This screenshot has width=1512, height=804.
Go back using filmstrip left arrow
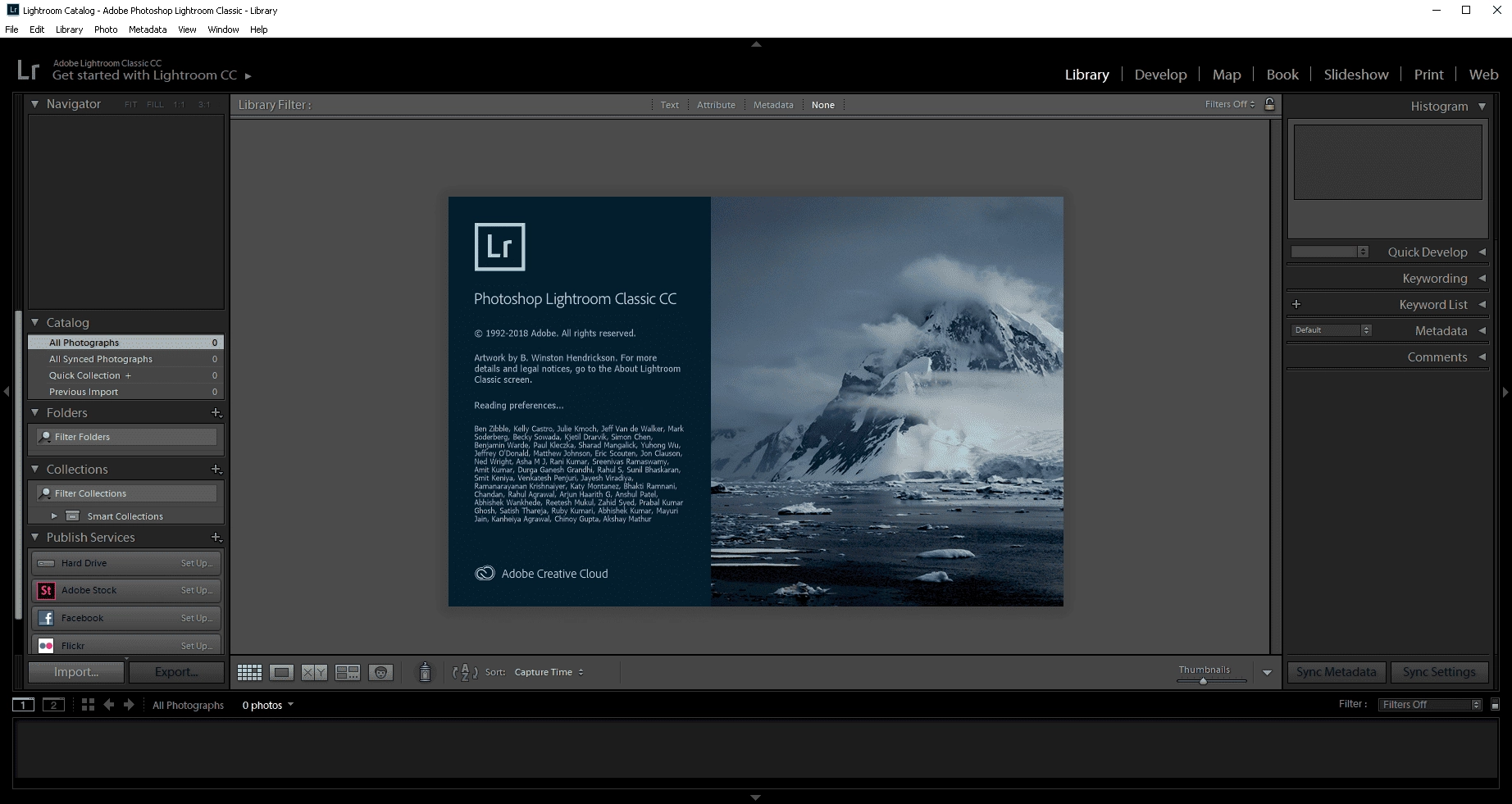coord(108,705)
